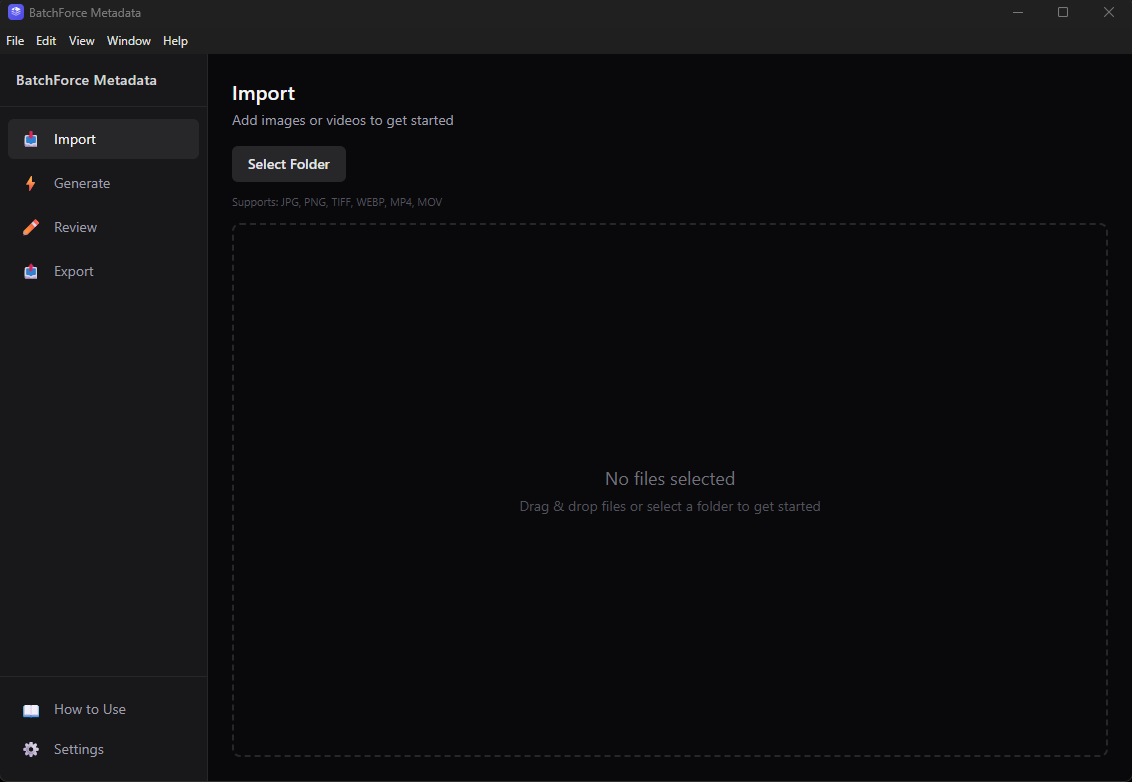Open the Help menu
Image resolution: width=1132 pixels, height=782 pixels.
(x=175, y=41)
